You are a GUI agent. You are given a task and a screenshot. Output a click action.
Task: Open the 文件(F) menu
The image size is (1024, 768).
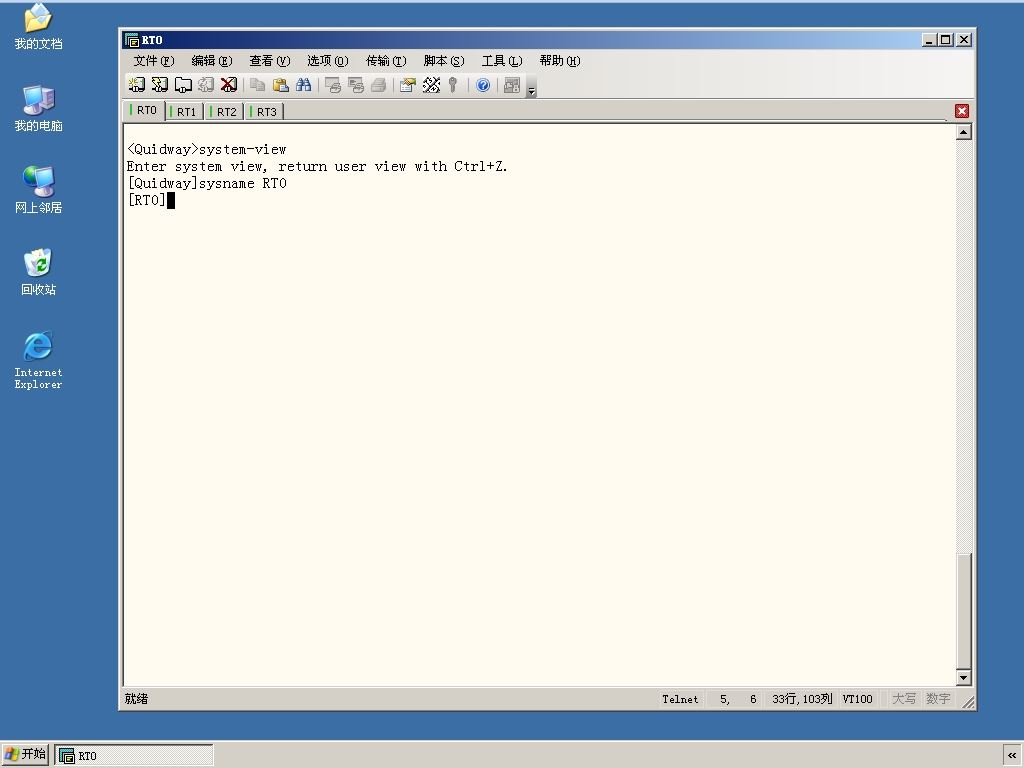[x=153, y=61]
